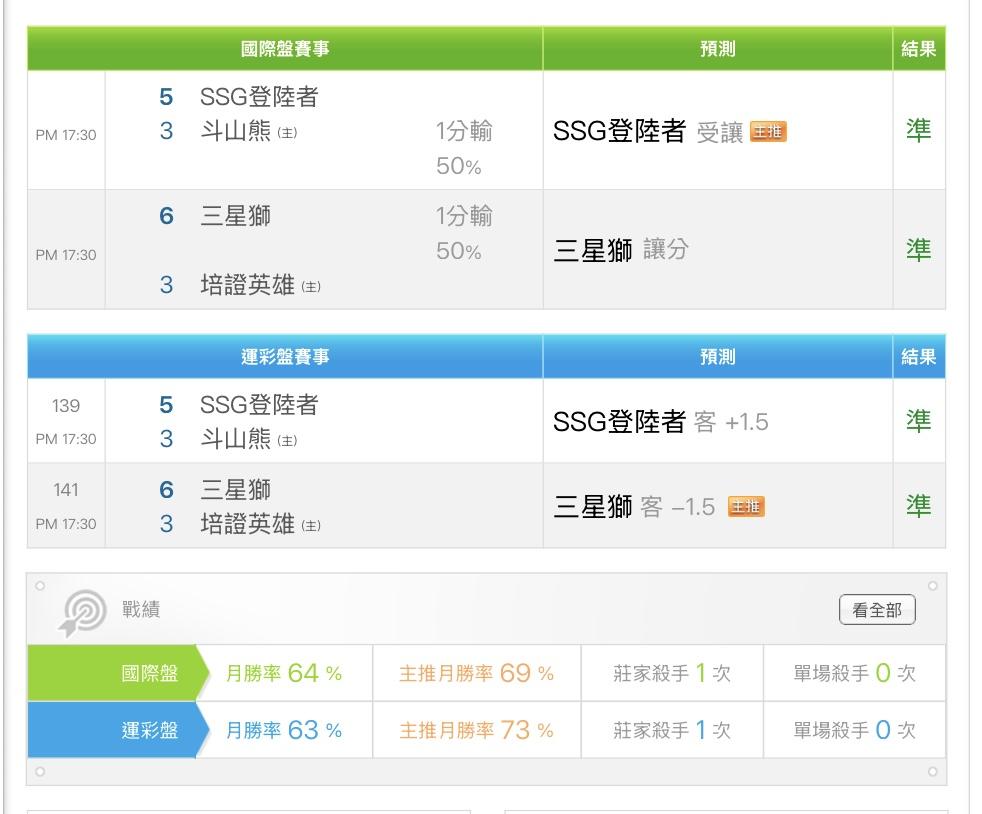982x814 pixels.
Task: Click the 1分輸 50% odds under 斗山熊
Action: (x=464, y=148)
